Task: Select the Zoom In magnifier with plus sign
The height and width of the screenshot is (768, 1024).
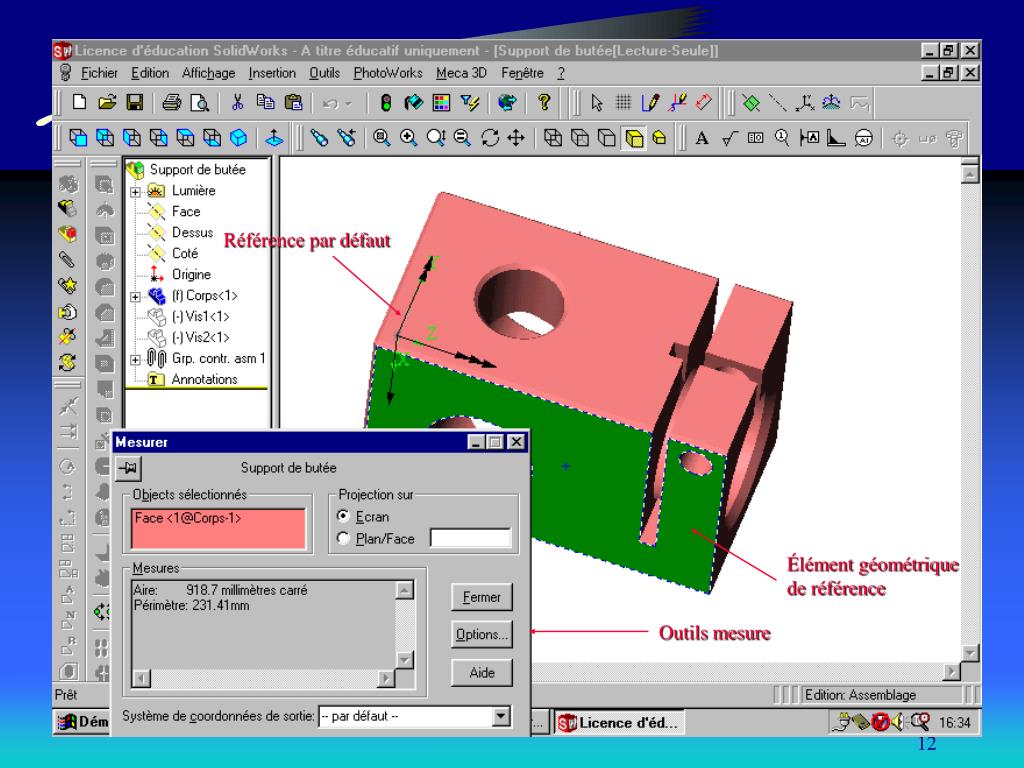Action: [x=409, y=138]
